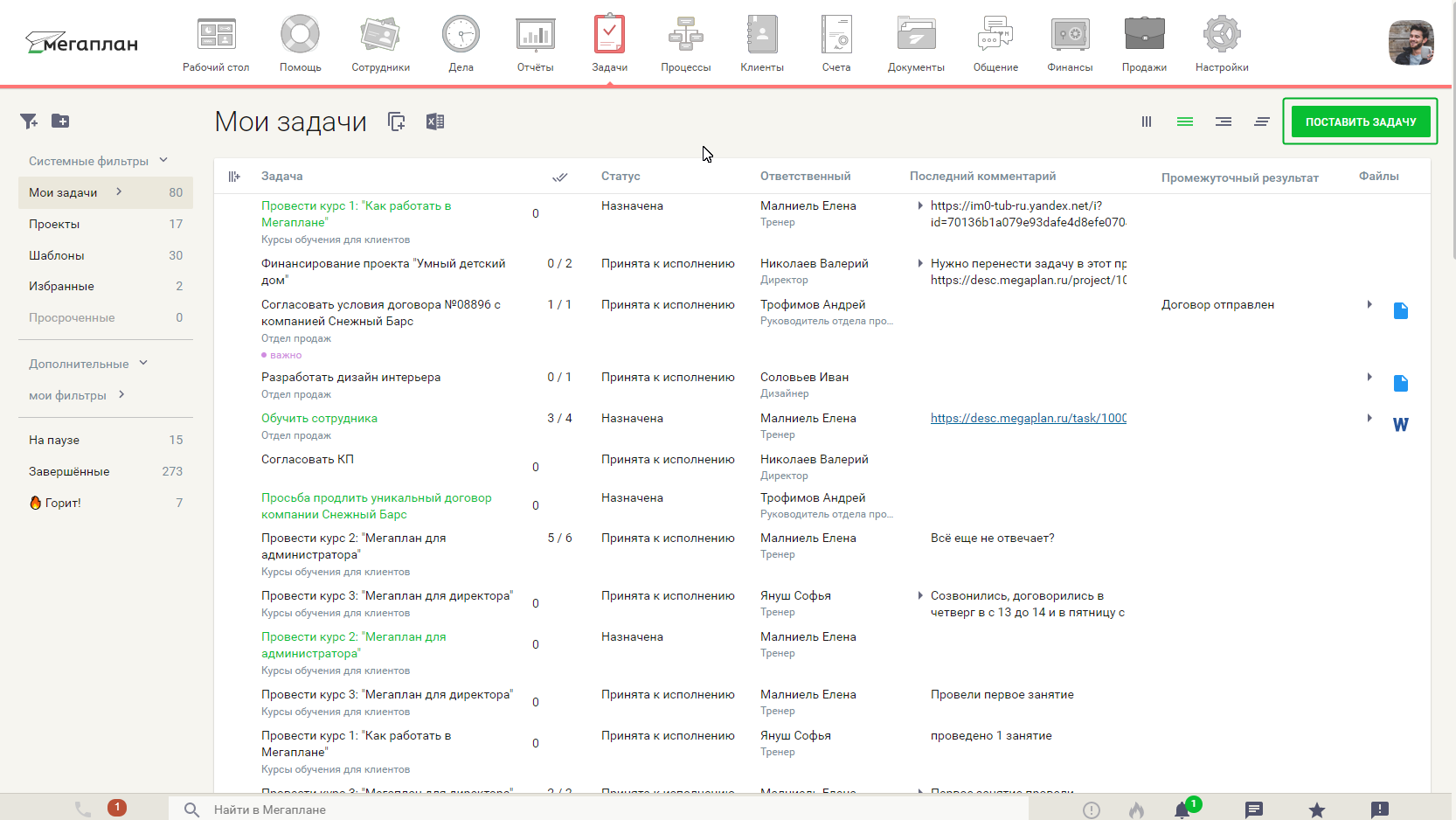1456x820 pixels.
Task: Select Завершённые filter
Action: point(106,471)
